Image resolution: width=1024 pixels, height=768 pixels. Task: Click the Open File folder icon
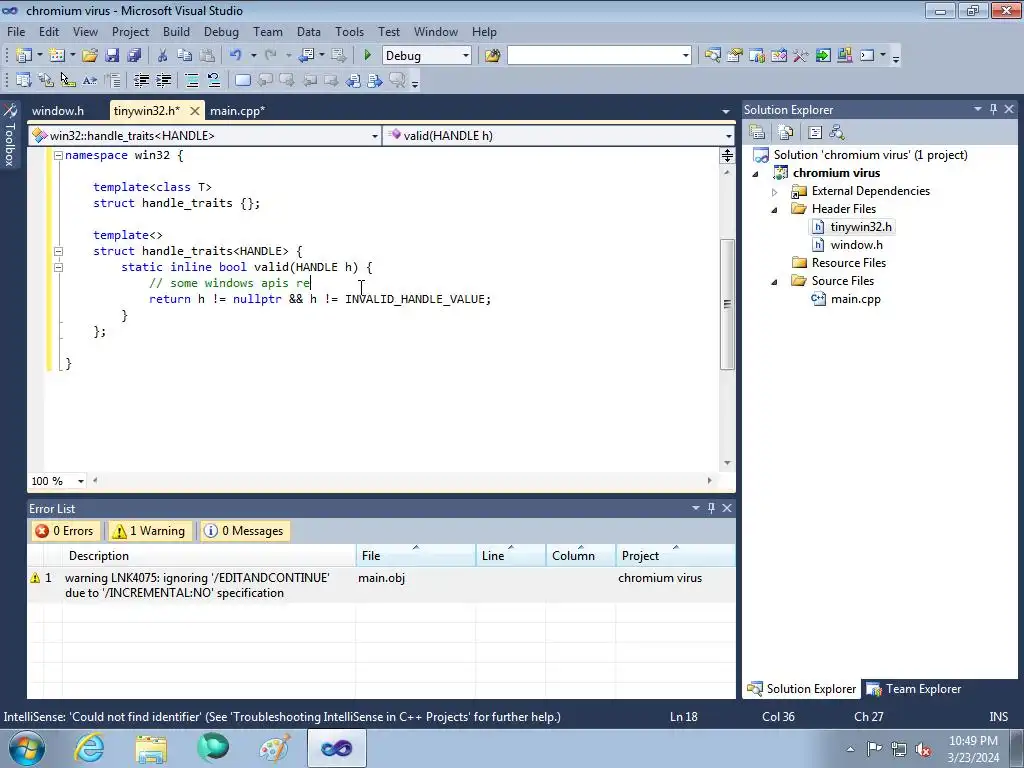[89, 56]
